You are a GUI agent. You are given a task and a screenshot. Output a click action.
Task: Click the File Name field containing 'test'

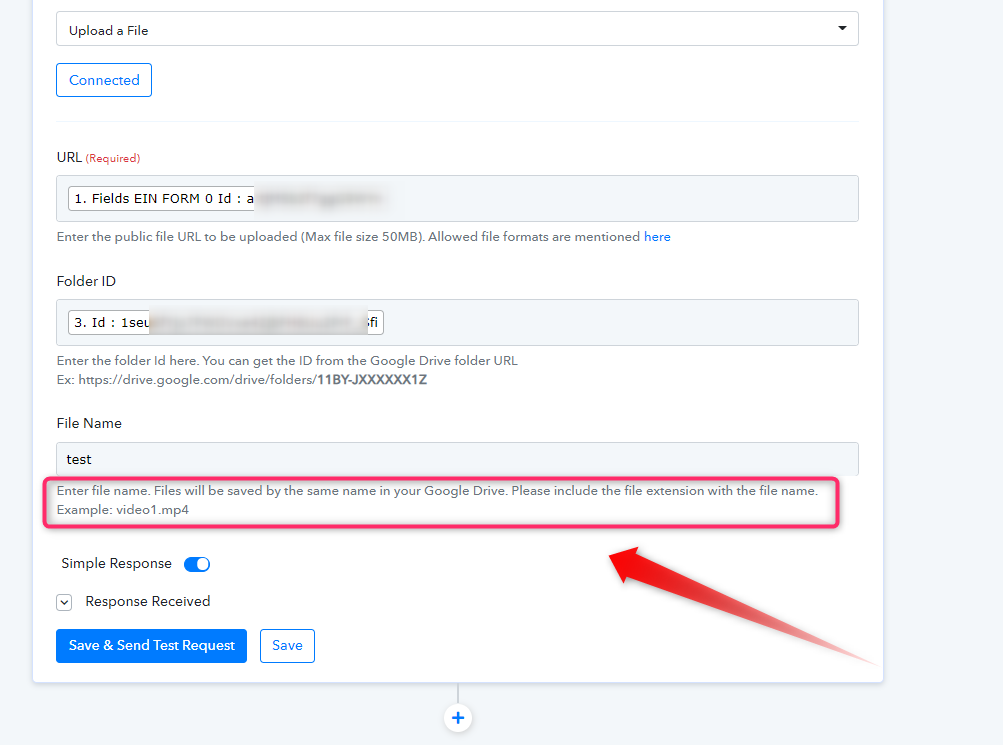pyautogui.click(x=457, y=459)
